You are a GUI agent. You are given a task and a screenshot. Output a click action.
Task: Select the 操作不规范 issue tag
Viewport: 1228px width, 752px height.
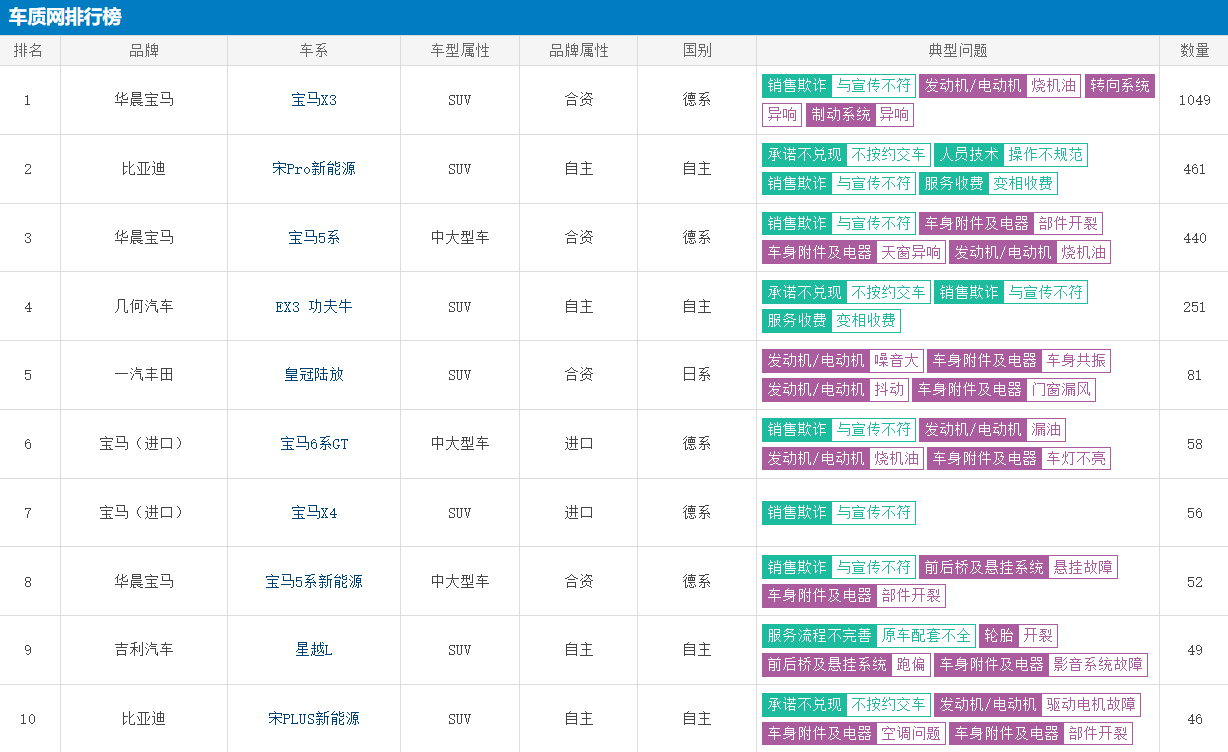[x=1045, y=155]
